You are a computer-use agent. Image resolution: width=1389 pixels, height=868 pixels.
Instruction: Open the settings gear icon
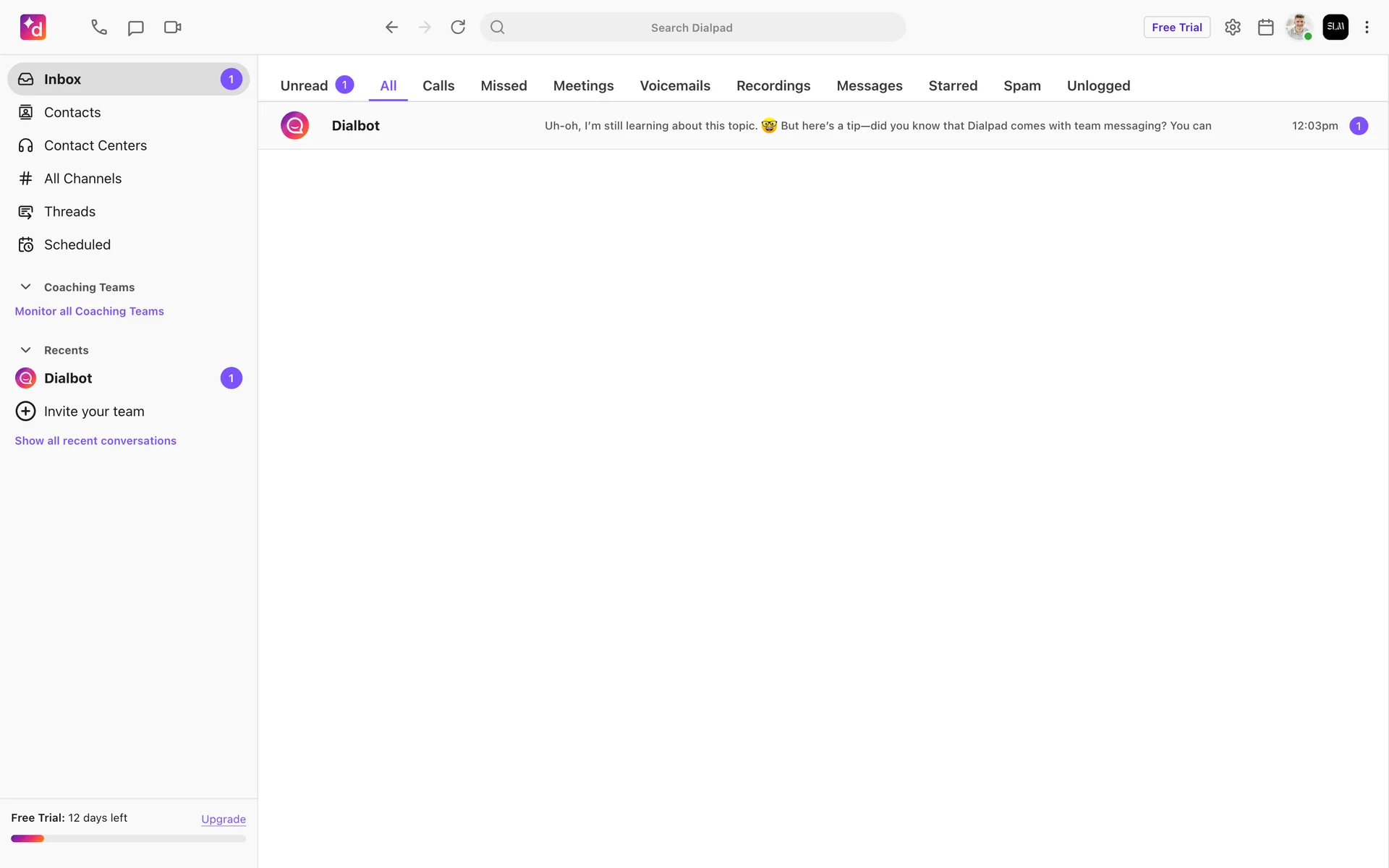[x=1233, y=27]
